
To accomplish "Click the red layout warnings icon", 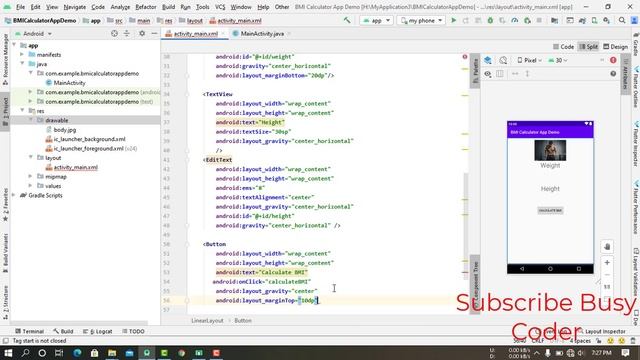I will tap(613, 60).
